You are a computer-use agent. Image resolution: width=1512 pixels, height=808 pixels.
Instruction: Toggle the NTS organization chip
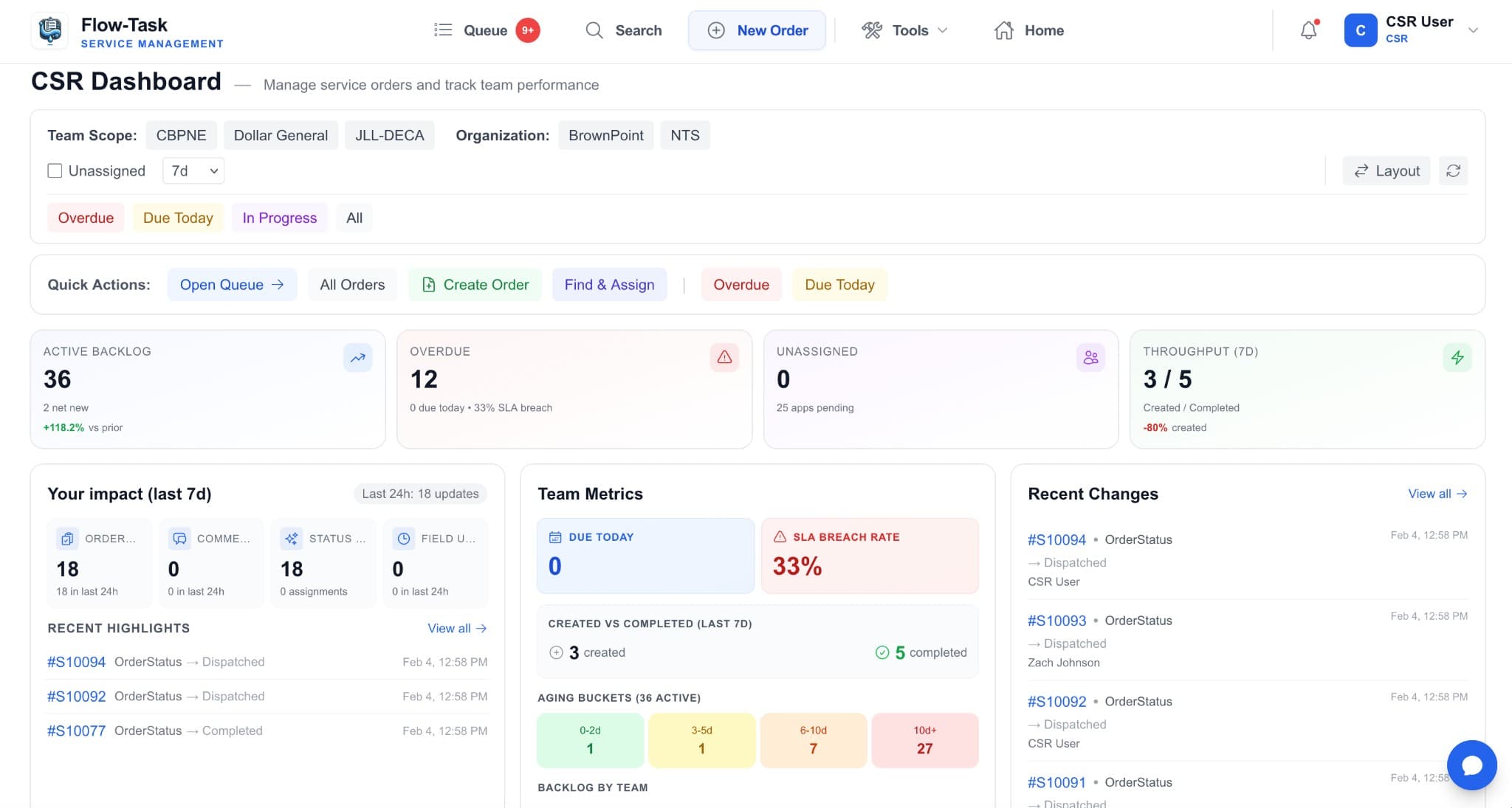tap(685, 136)
